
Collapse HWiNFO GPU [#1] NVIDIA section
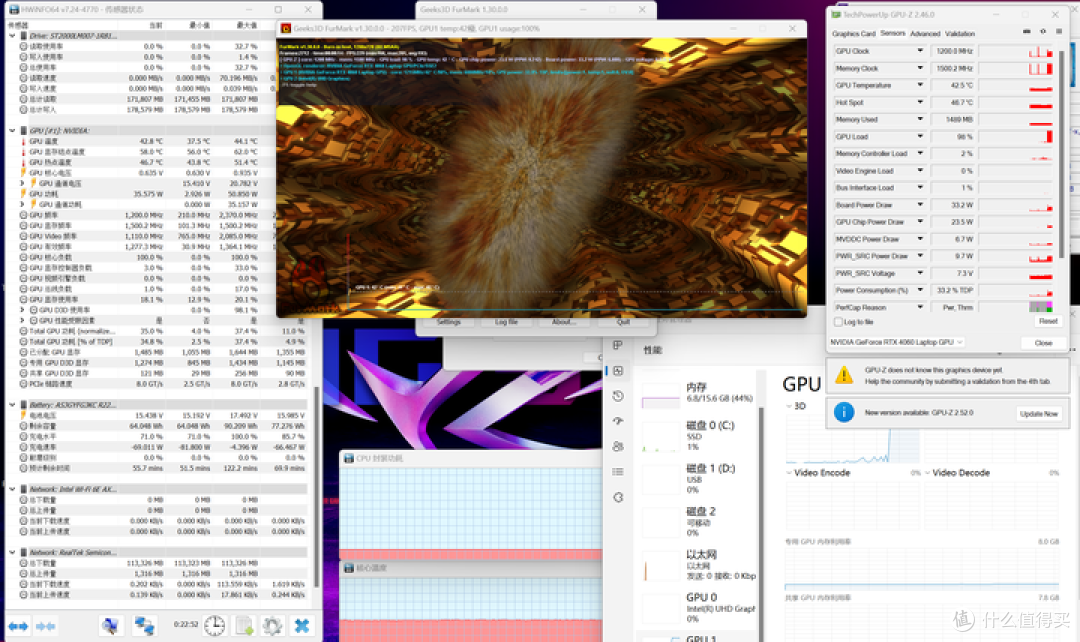[12, 130]
